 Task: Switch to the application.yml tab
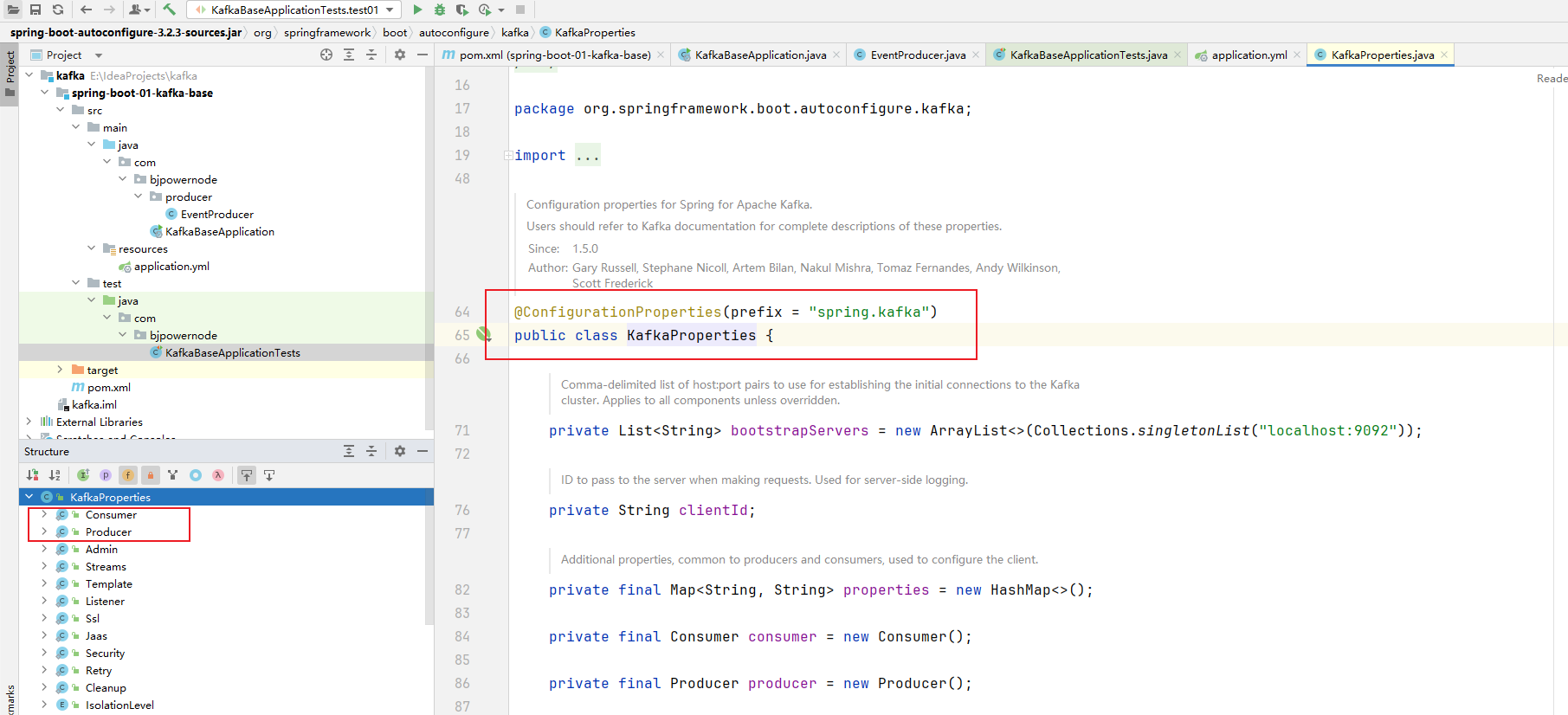click(1249, 55)
